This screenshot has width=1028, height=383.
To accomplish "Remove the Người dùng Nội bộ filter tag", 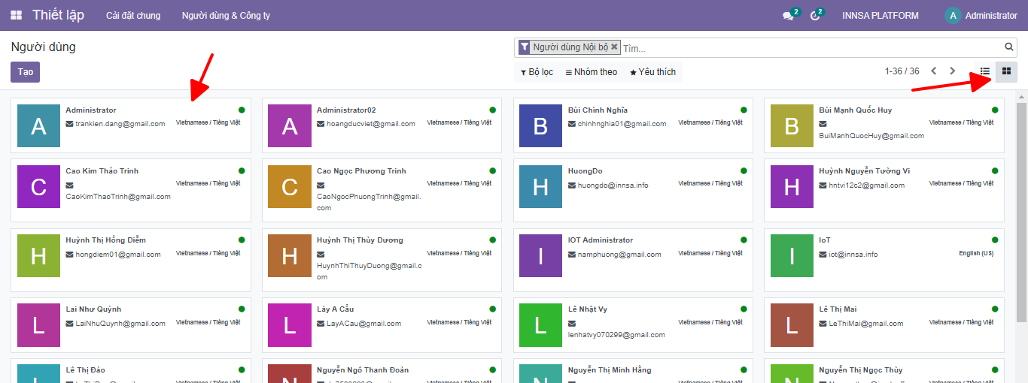I will pos(614,47).
